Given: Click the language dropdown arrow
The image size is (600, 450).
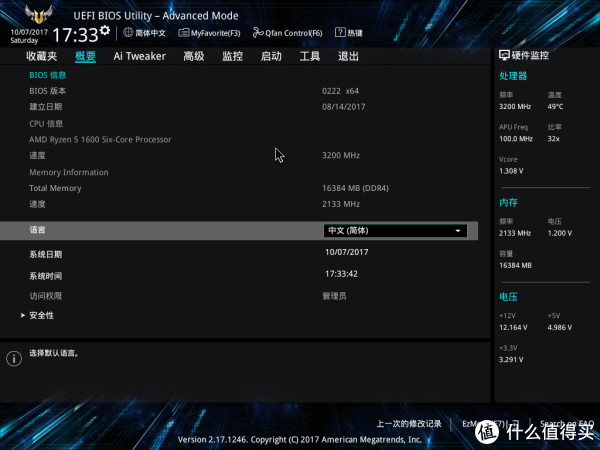Looking at the screenshot, I should tap(458, 231).
